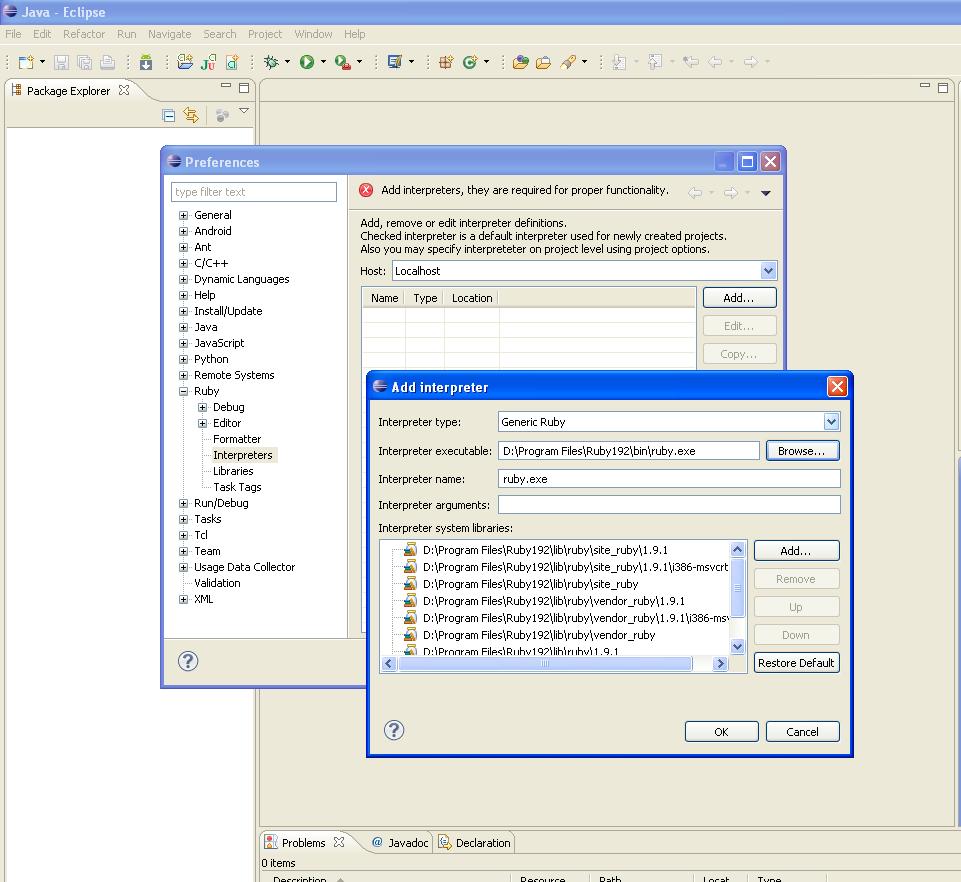Open the Interpreter type dropdown

click(x=832, y=422)
